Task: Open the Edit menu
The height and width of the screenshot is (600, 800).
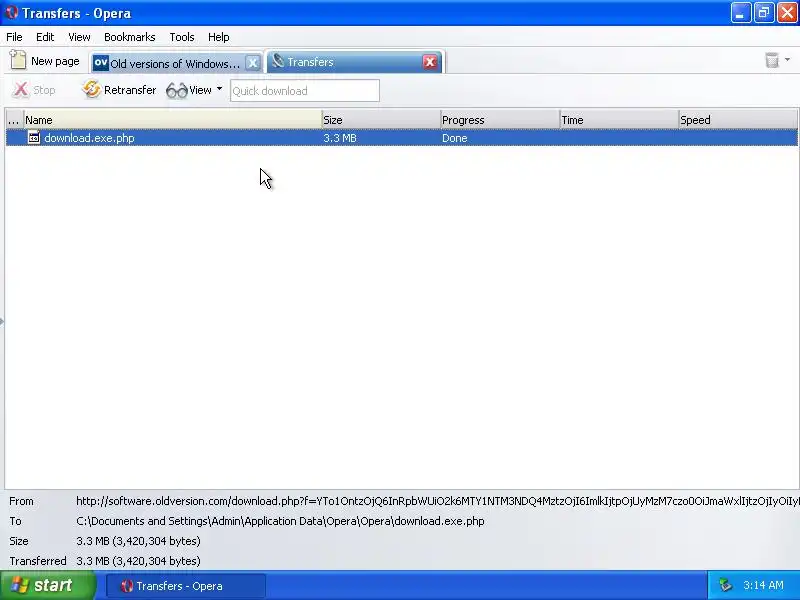Action: [45, 37]
